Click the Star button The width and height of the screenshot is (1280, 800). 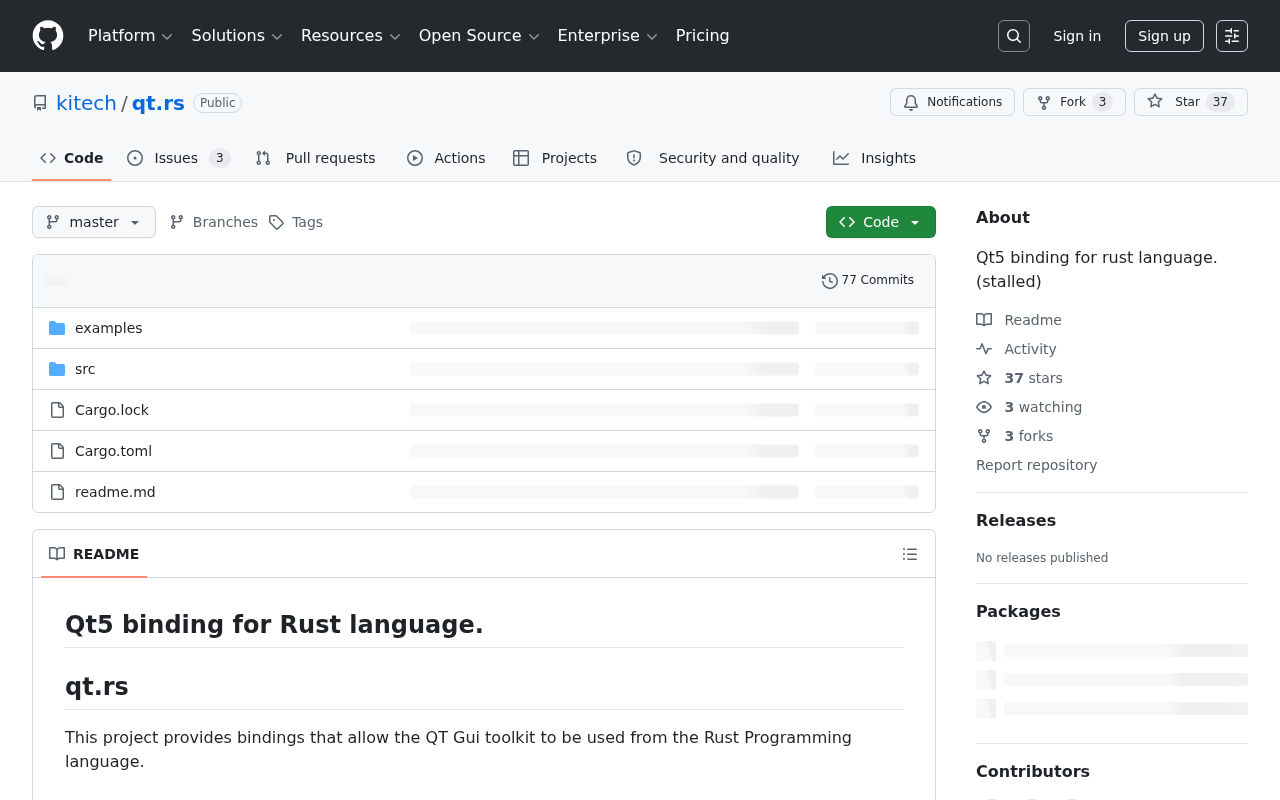[1191, 102]
